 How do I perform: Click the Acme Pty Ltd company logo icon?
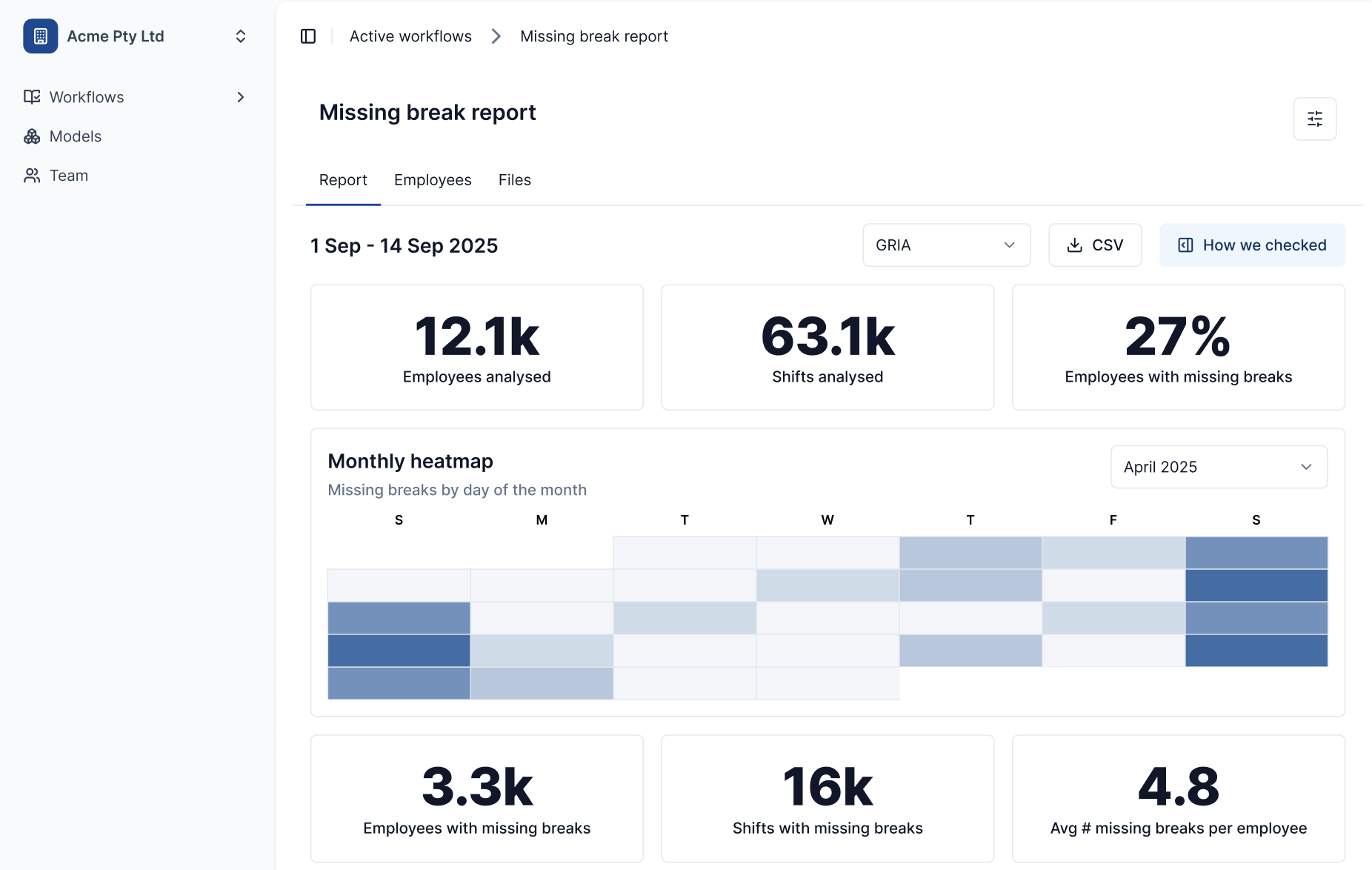40,36
